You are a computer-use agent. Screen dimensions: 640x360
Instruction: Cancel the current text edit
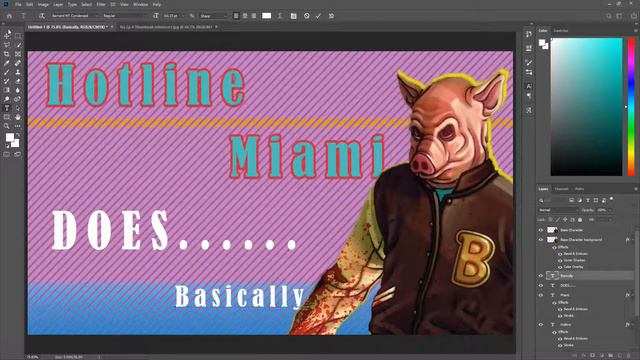pos(307,16)
